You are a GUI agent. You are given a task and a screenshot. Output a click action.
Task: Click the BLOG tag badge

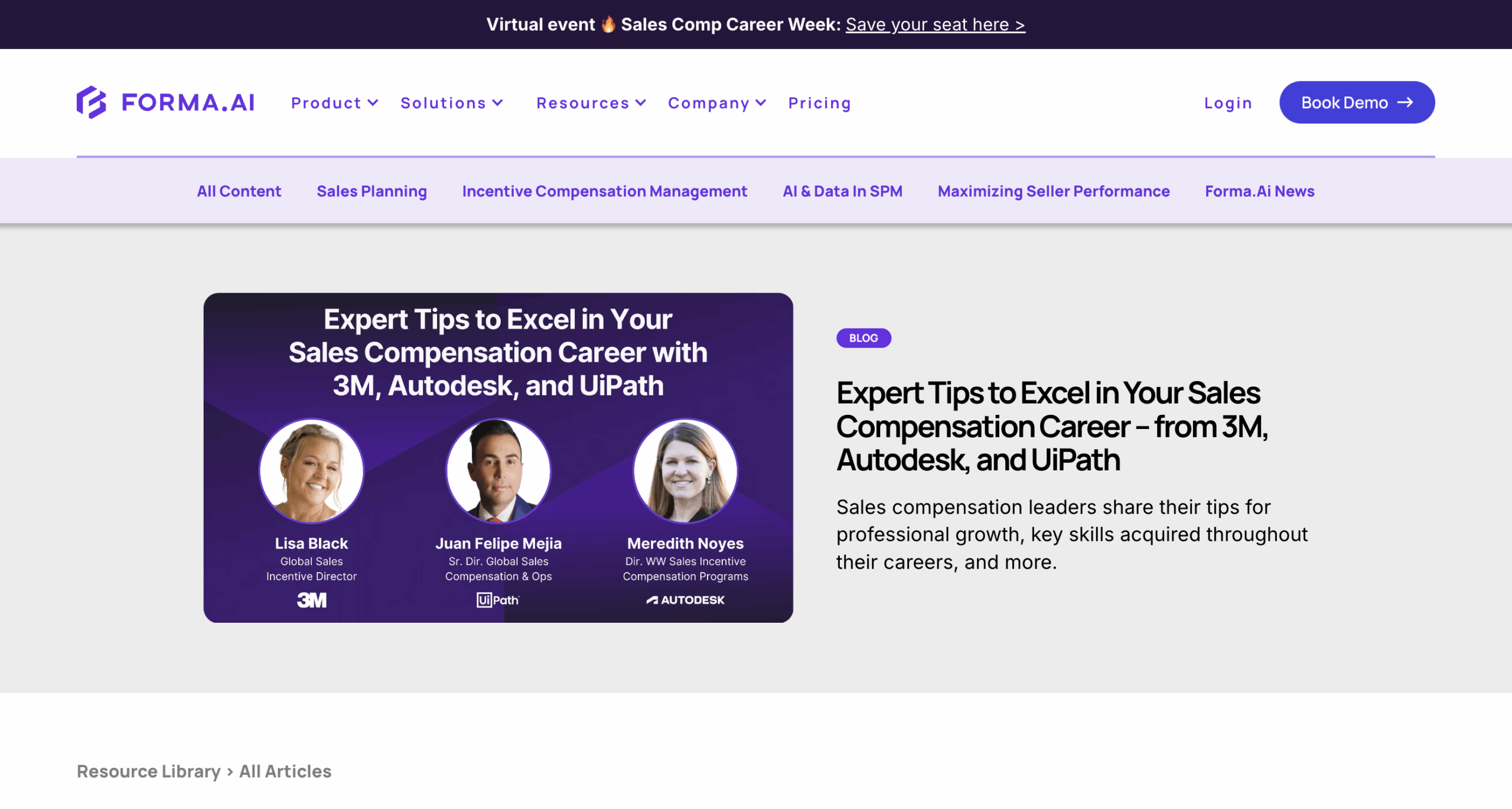coord(863,338)
